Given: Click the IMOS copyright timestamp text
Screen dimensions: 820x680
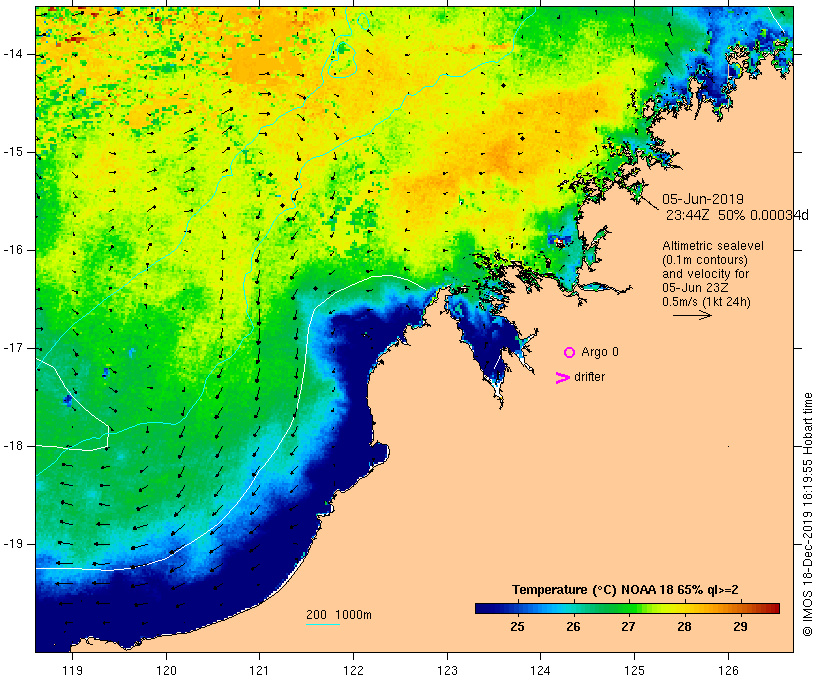Looking at the screenshot, I should pyautogui.click(x=808, y=514).
